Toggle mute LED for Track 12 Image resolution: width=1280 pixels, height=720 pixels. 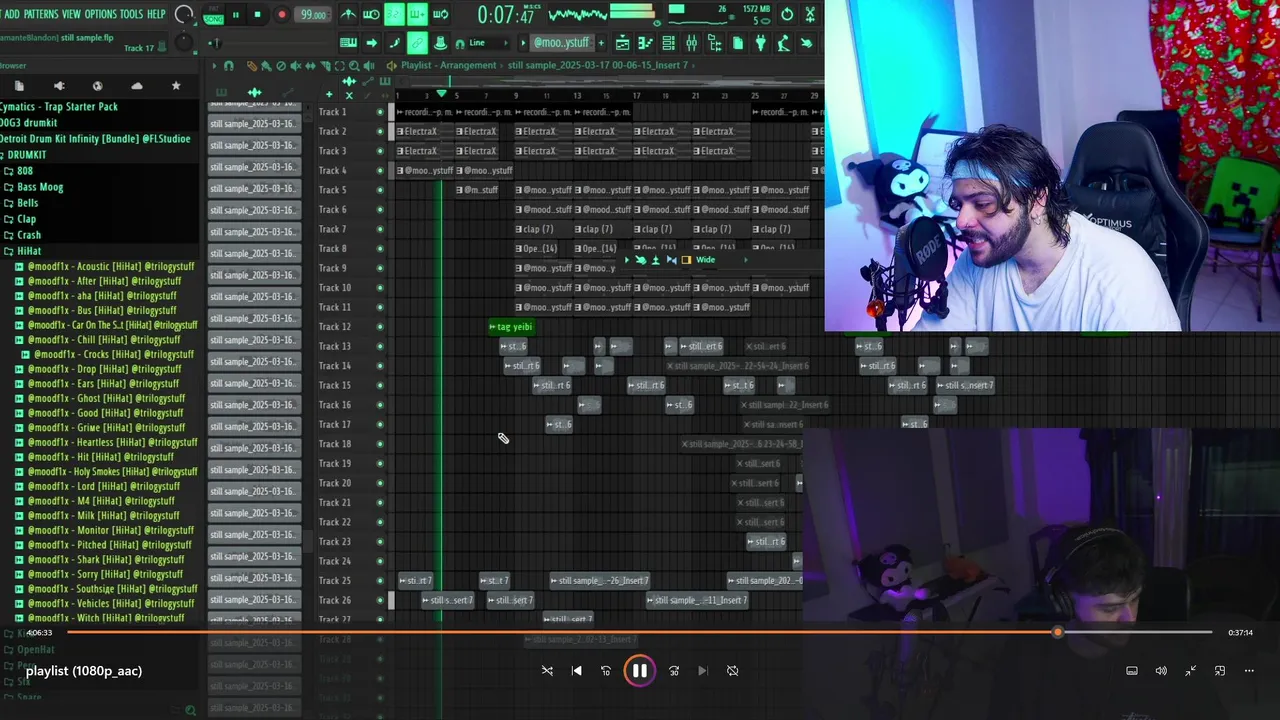380,327
